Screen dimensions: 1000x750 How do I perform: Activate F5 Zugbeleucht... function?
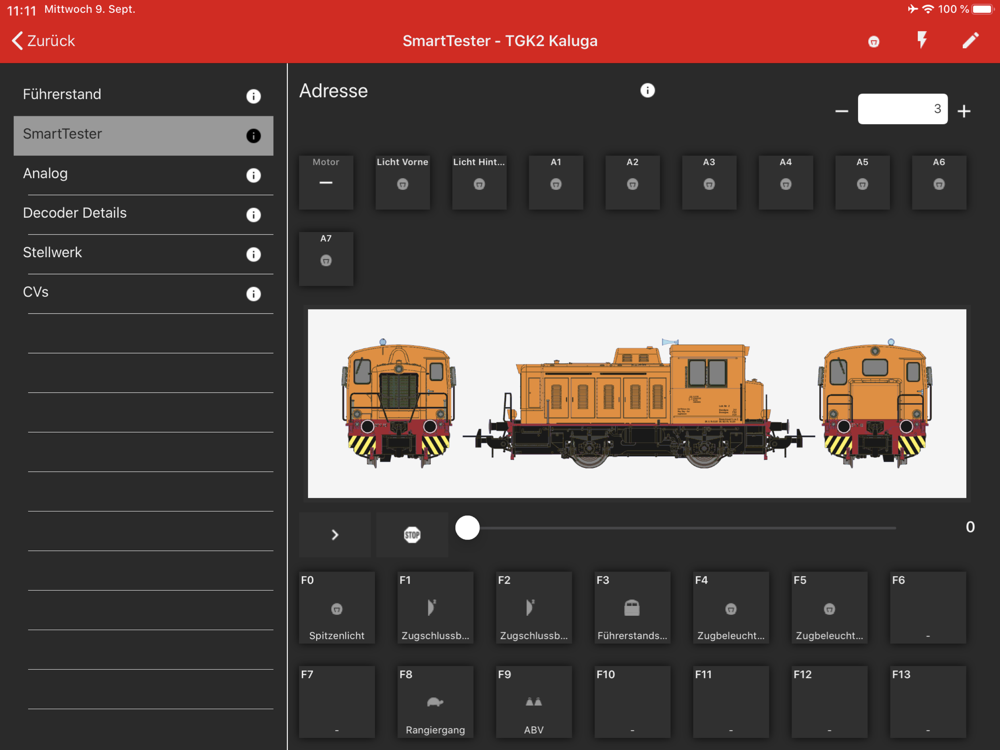pyautogui.click(x=829, y=608)
